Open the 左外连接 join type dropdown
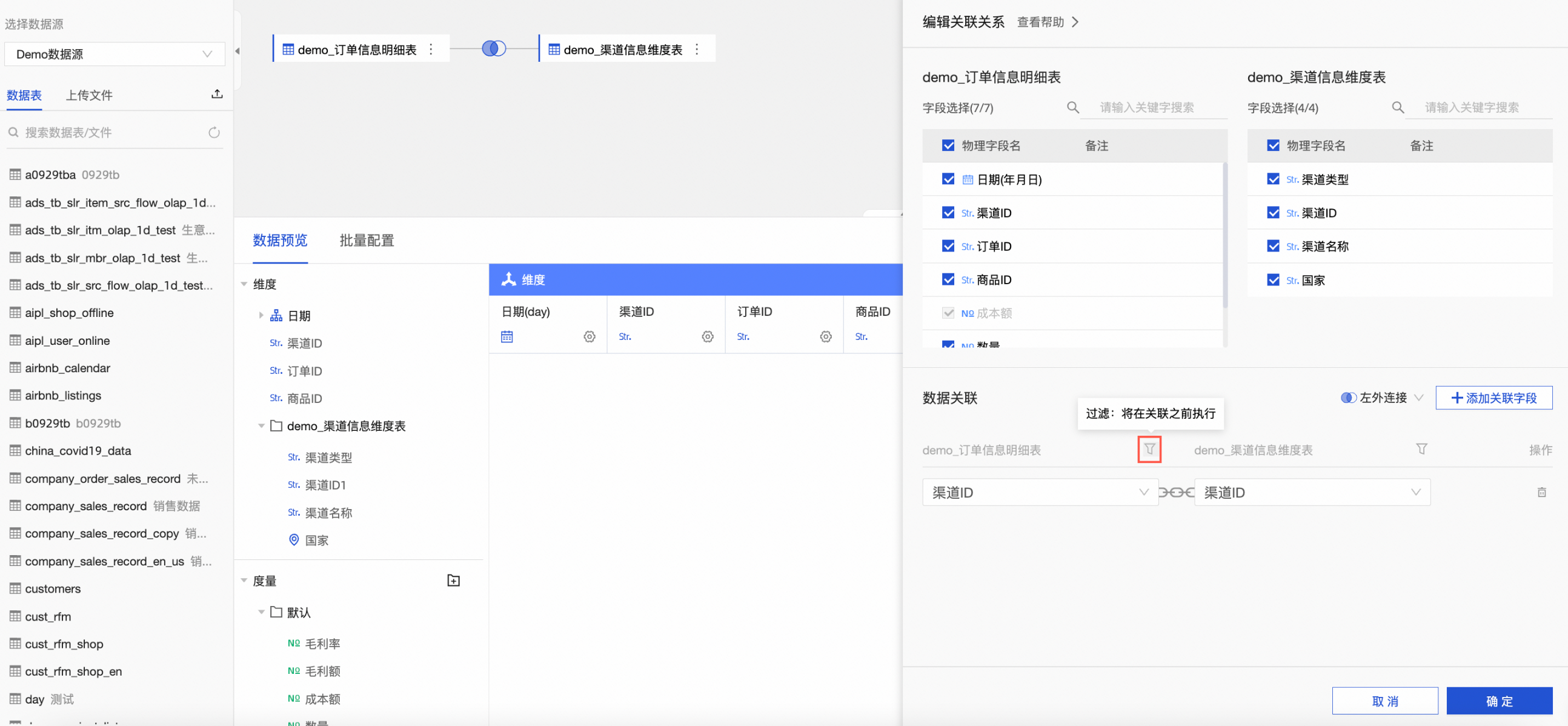Screen dimensions: 1568x726 click(1383, 398)
